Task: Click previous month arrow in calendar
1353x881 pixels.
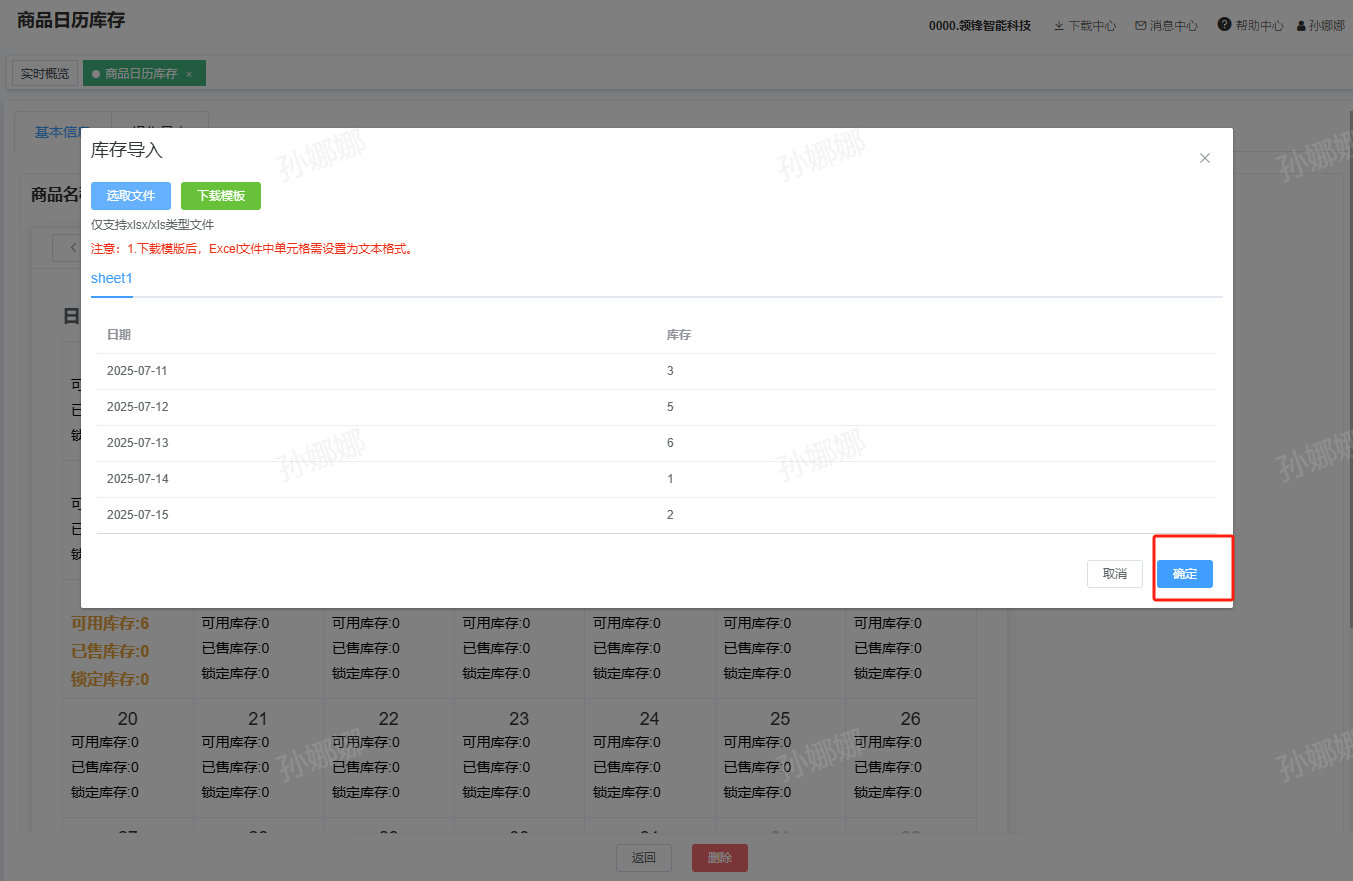Action: [72, 247]
